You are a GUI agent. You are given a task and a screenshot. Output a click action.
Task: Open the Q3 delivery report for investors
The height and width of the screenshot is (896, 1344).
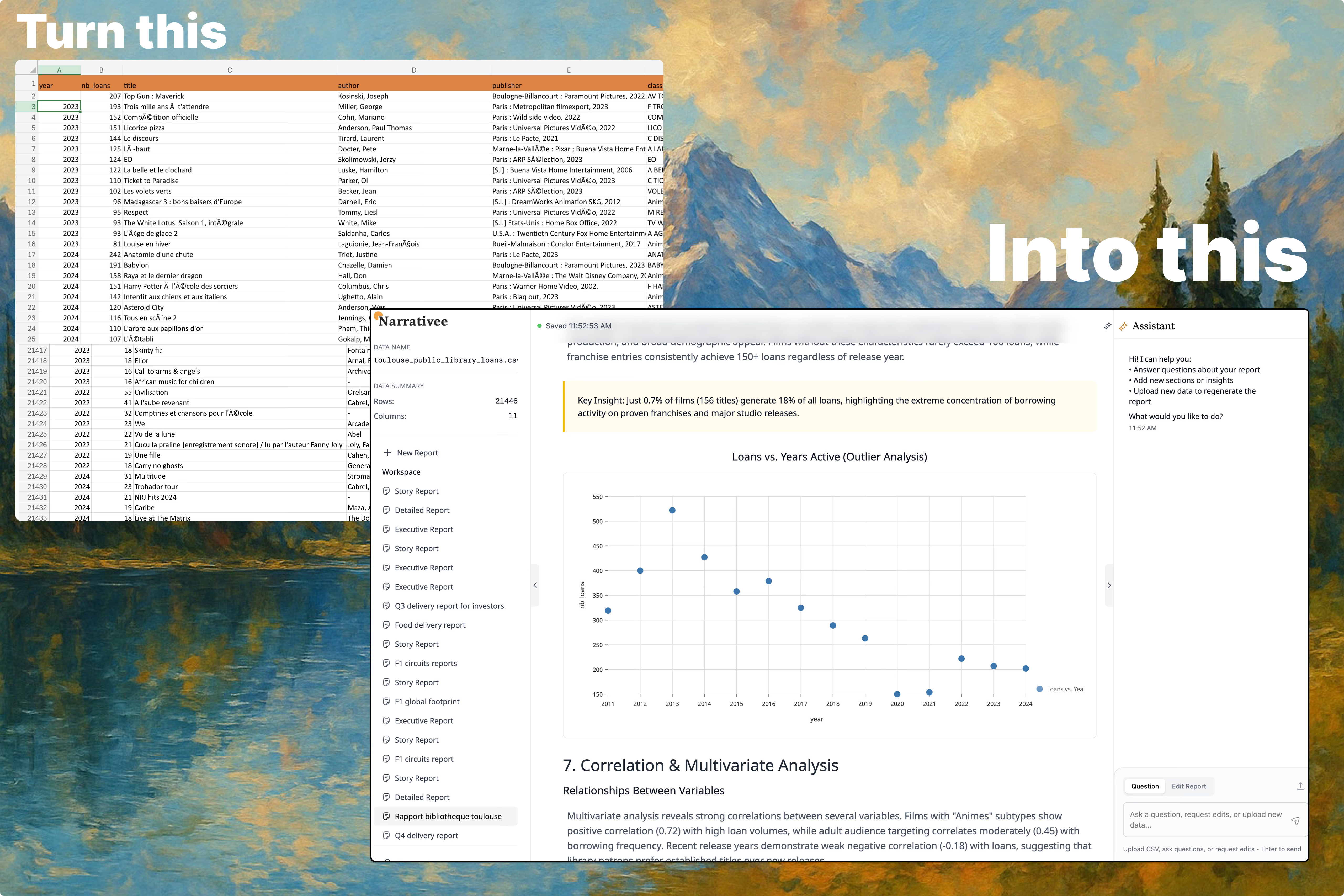coord(449,606)
